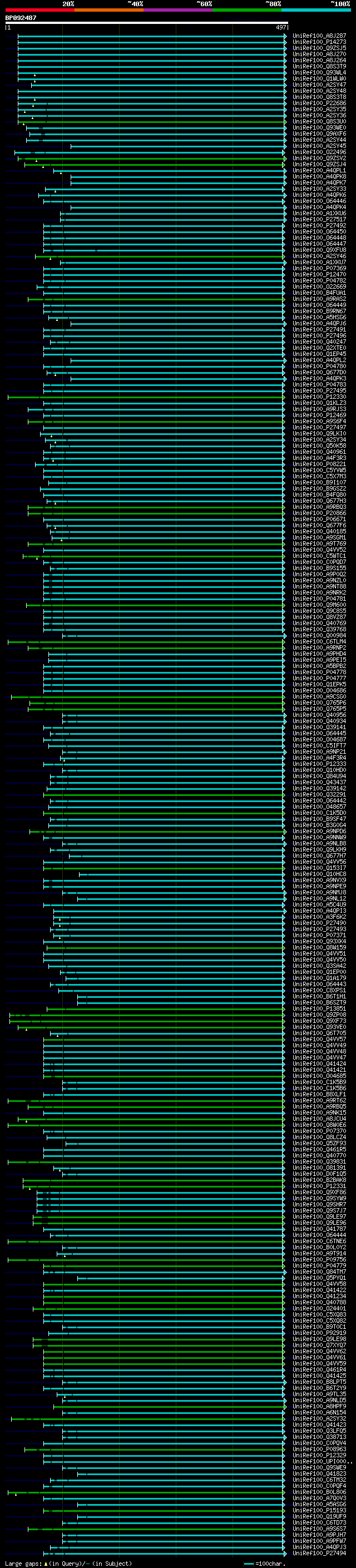
Task: Select the UniRef100_P27491 label
Action: [x=319, y=329]
